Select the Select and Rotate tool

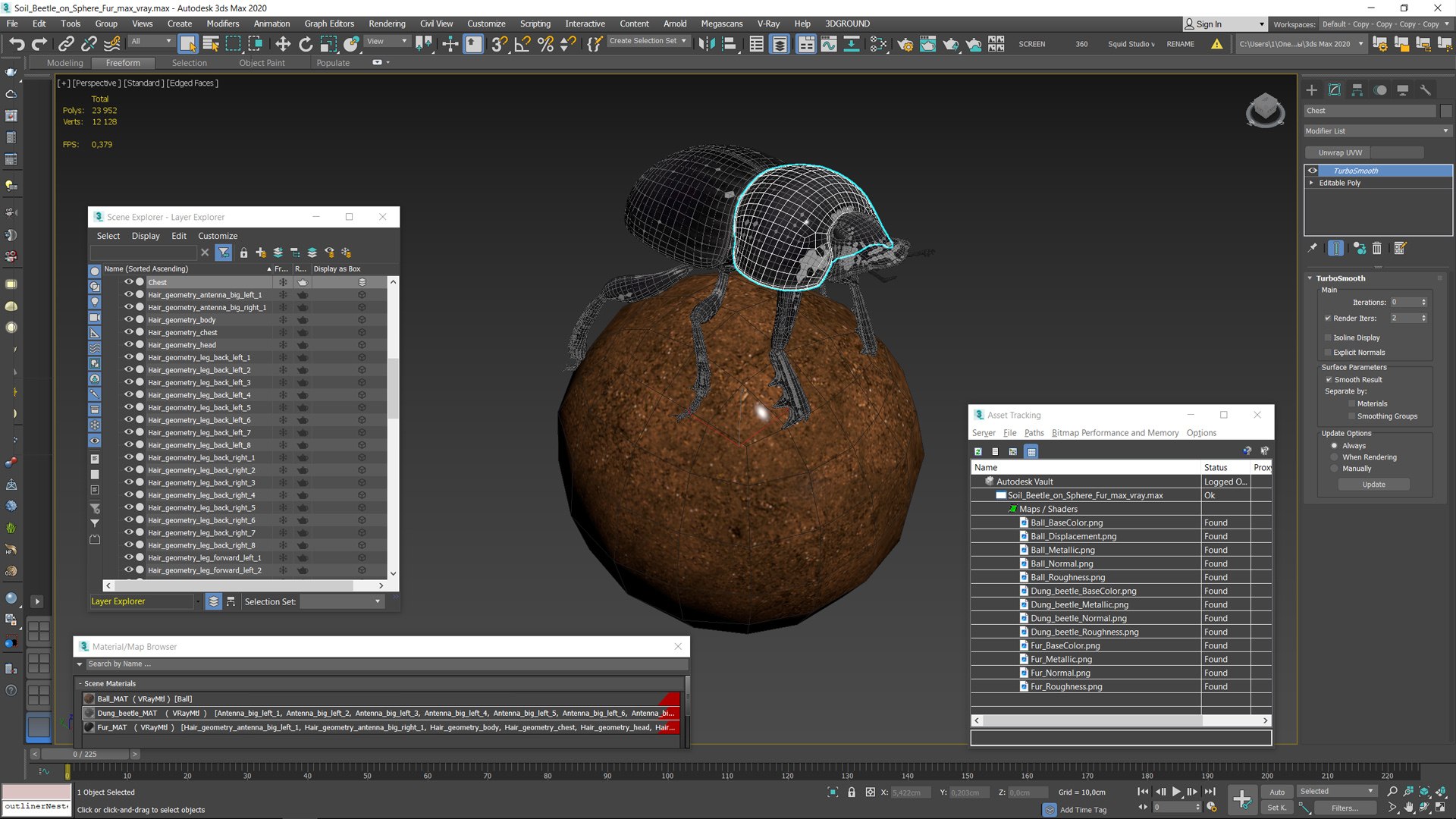point(306,44)
